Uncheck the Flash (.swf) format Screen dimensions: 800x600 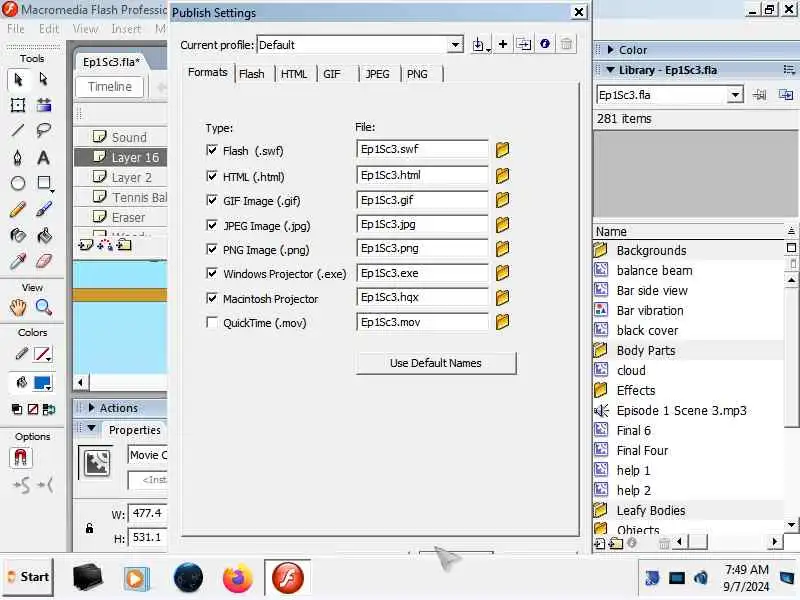(212, 150)
